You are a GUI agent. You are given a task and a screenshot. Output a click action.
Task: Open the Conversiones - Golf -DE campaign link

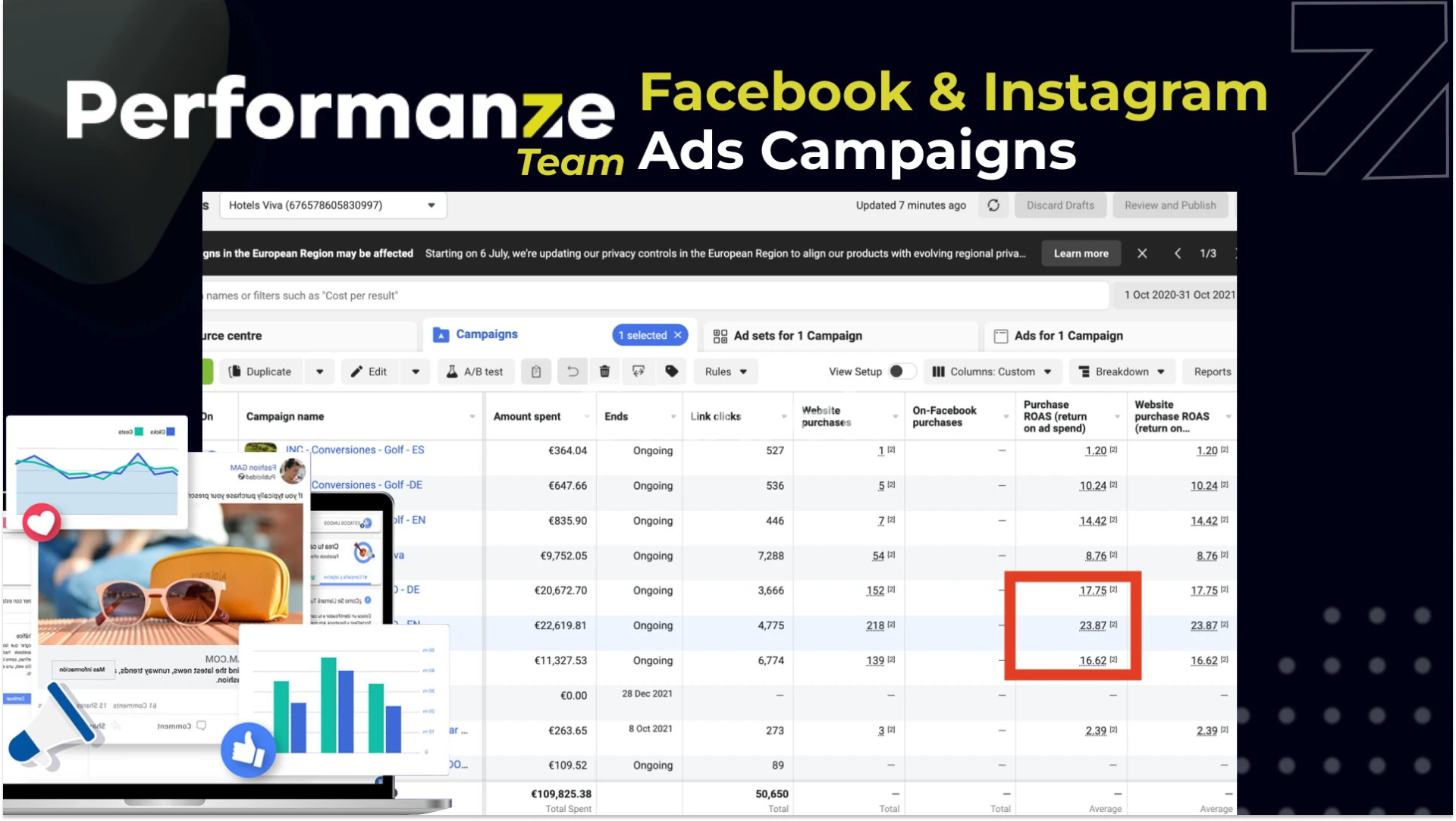(366, 485)
